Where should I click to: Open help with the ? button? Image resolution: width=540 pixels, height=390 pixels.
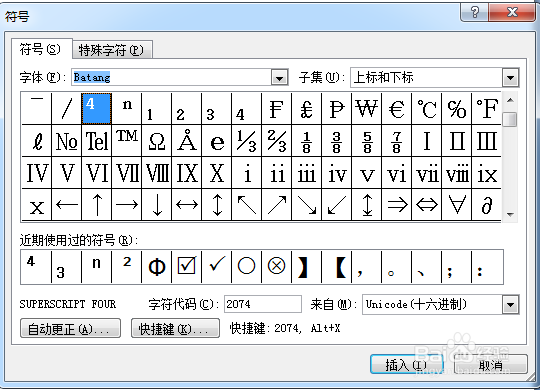pyautogui.click(x=475, y=12)
